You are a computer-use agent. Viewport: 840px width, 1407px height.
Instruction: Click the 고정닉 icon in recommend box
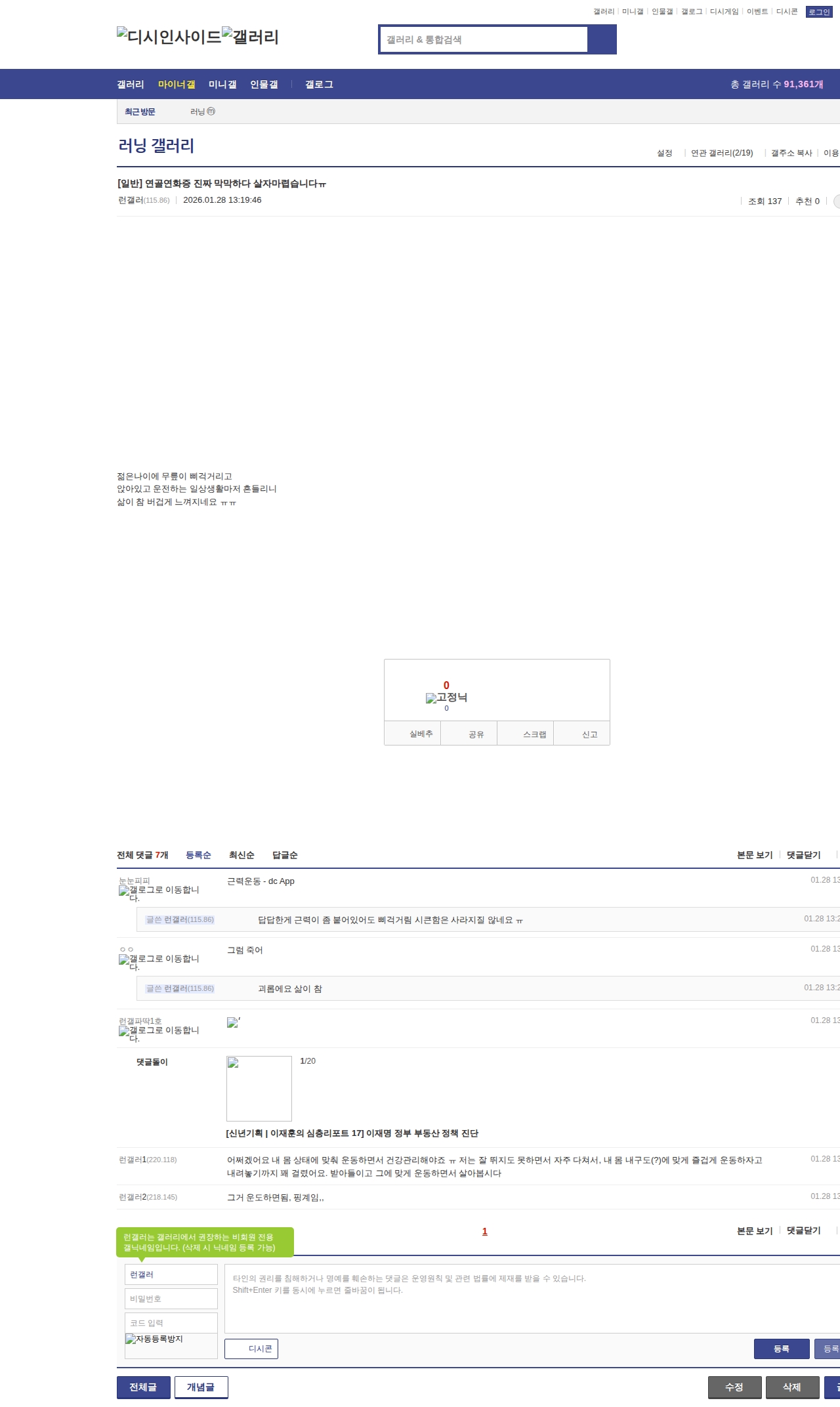coord(446,698)
